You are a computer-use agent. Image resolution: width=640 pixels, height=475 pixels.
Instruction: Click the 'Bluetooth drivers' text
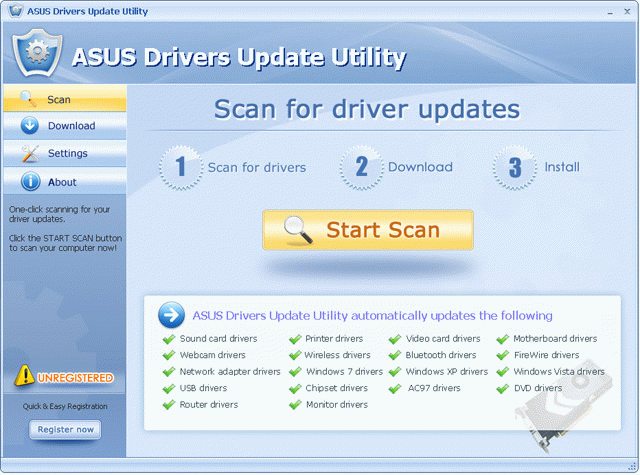pos(441,355)
